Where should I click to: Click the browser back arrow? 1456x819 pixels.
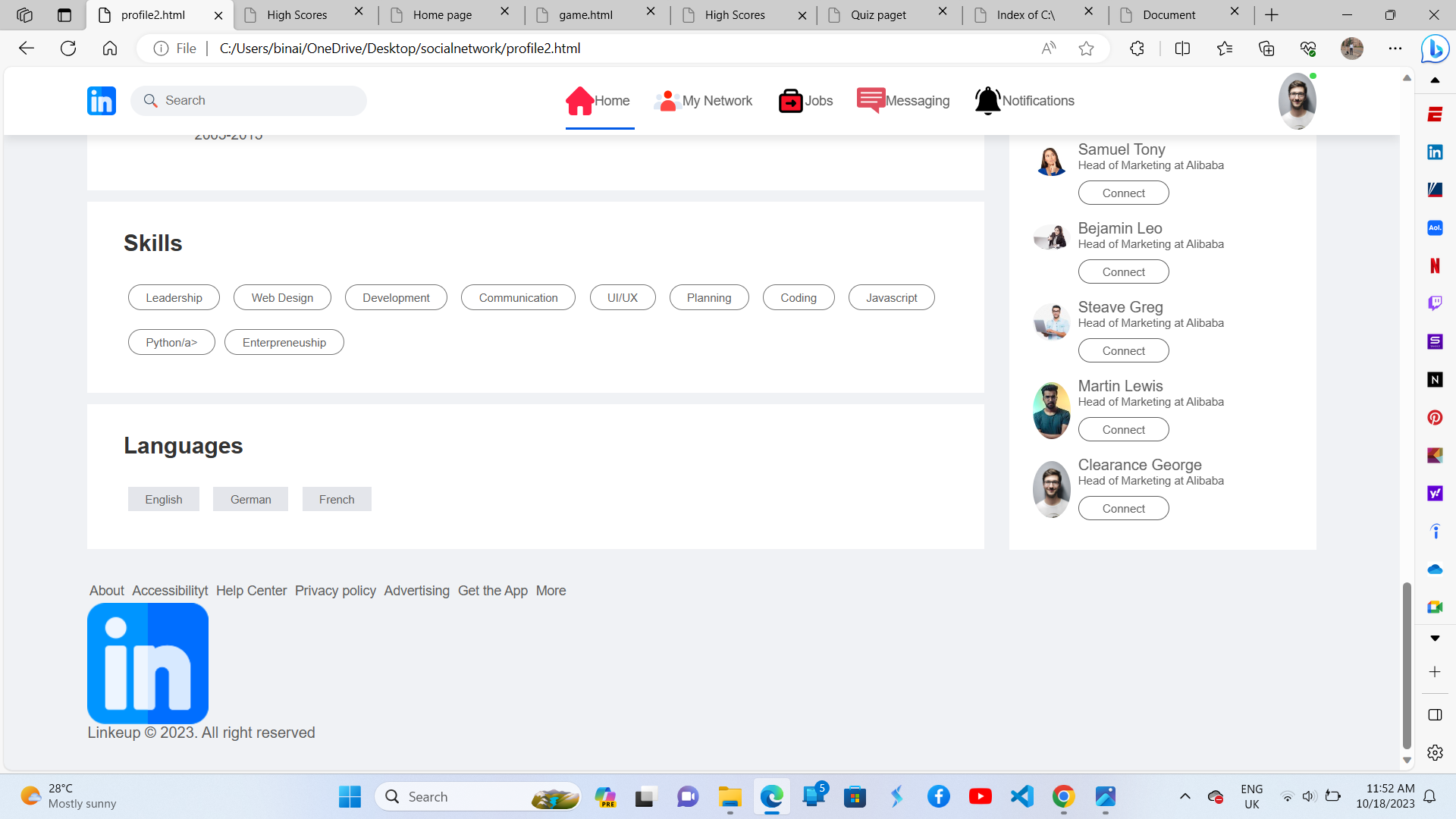click(27, 49)
